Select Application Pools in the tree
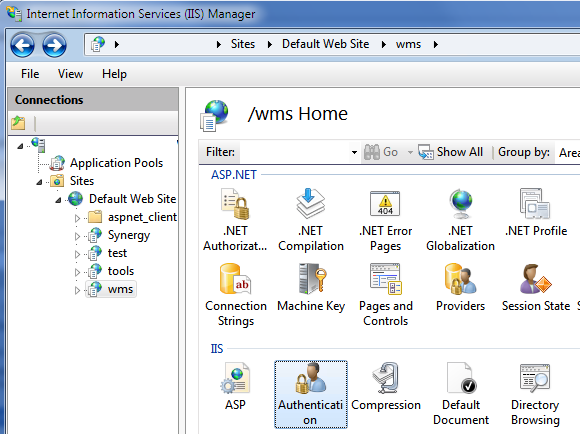The height and width of the screenshot is (434, 580). click(x=116, y=163)
